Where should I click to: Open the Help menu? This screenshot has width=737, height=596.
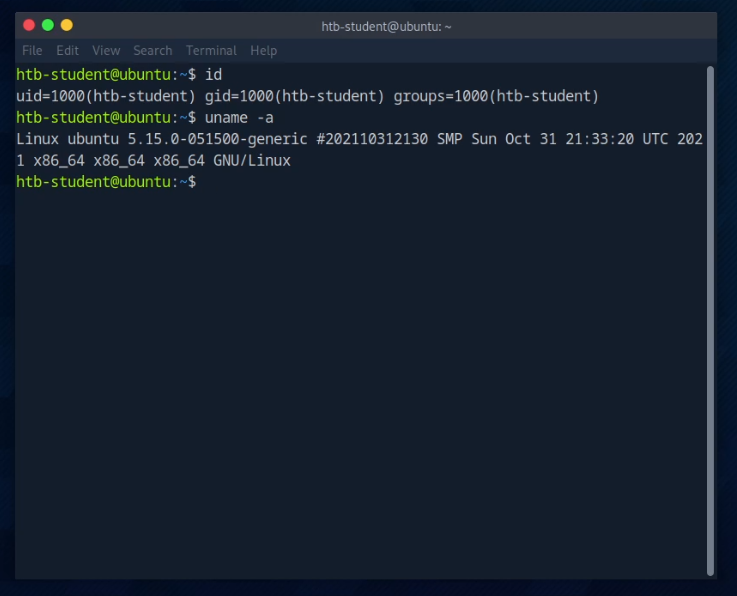click(x=263, y=50)
